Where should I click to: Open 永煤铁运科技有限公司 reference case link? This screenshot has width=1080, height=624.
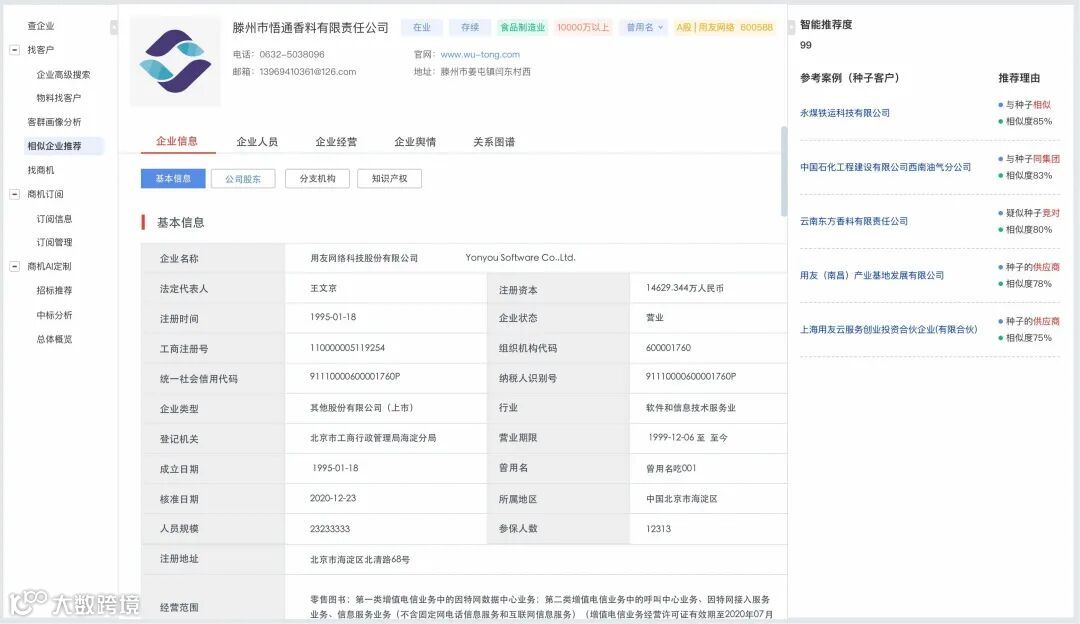pos(845,113)
